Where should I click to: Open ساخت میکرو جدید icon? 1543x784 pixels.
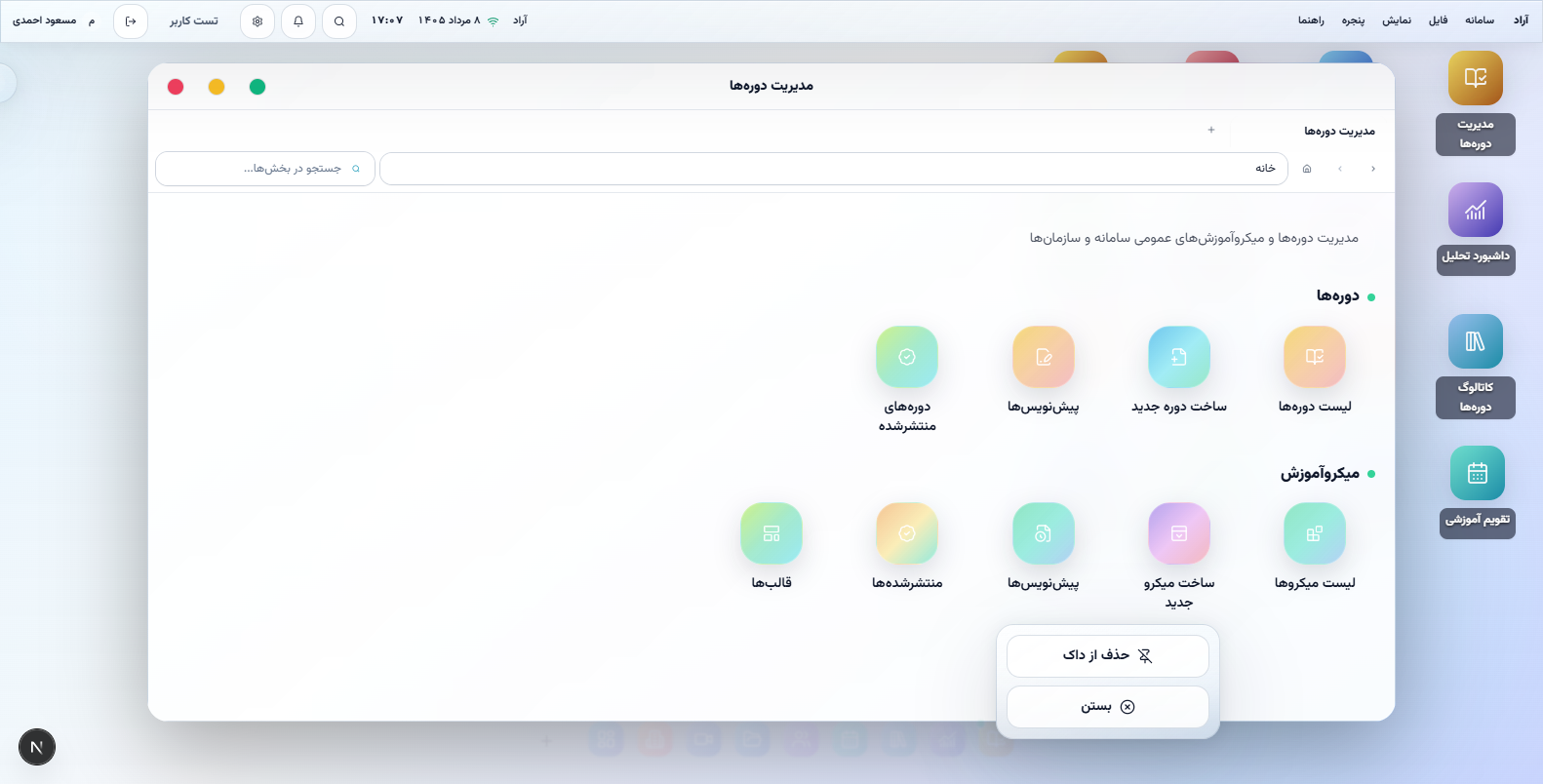click(1179, 533)
